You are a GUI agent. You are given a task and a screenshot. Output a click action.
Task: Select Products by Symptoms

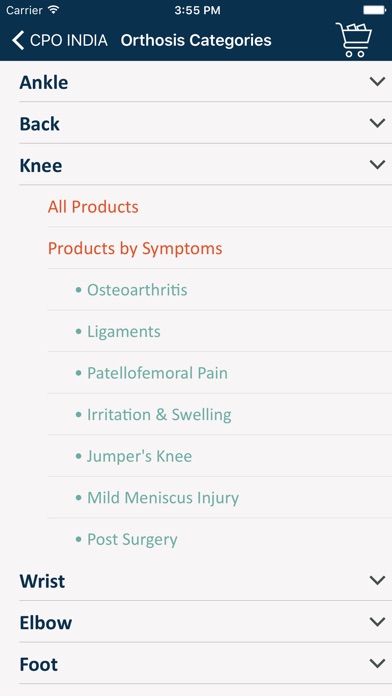point(135,249)
